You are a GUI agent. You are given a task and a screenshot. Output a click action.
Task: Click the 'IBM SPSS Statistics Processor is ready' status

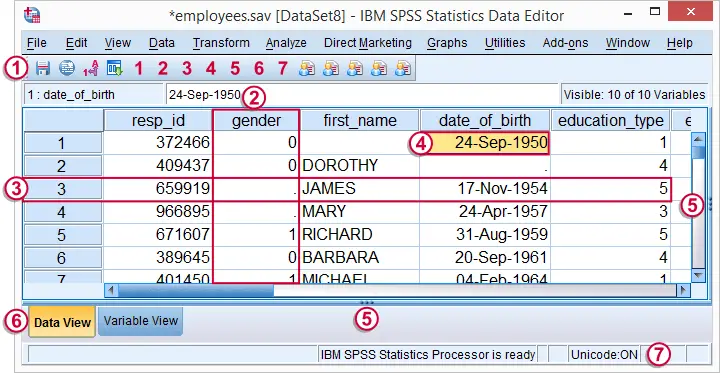tap(428, 355)
